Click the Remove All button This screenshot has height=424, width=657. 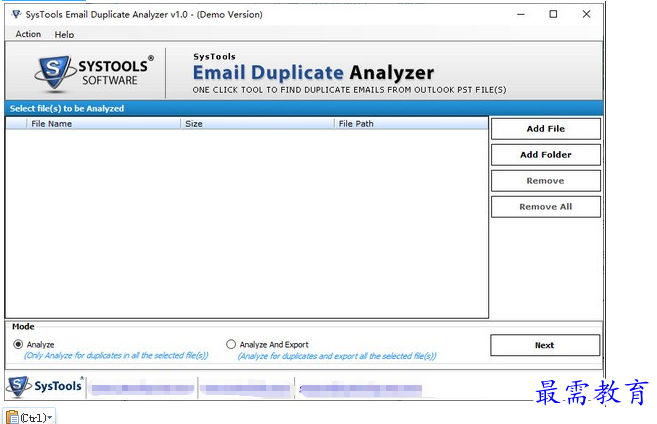(545, 207)
